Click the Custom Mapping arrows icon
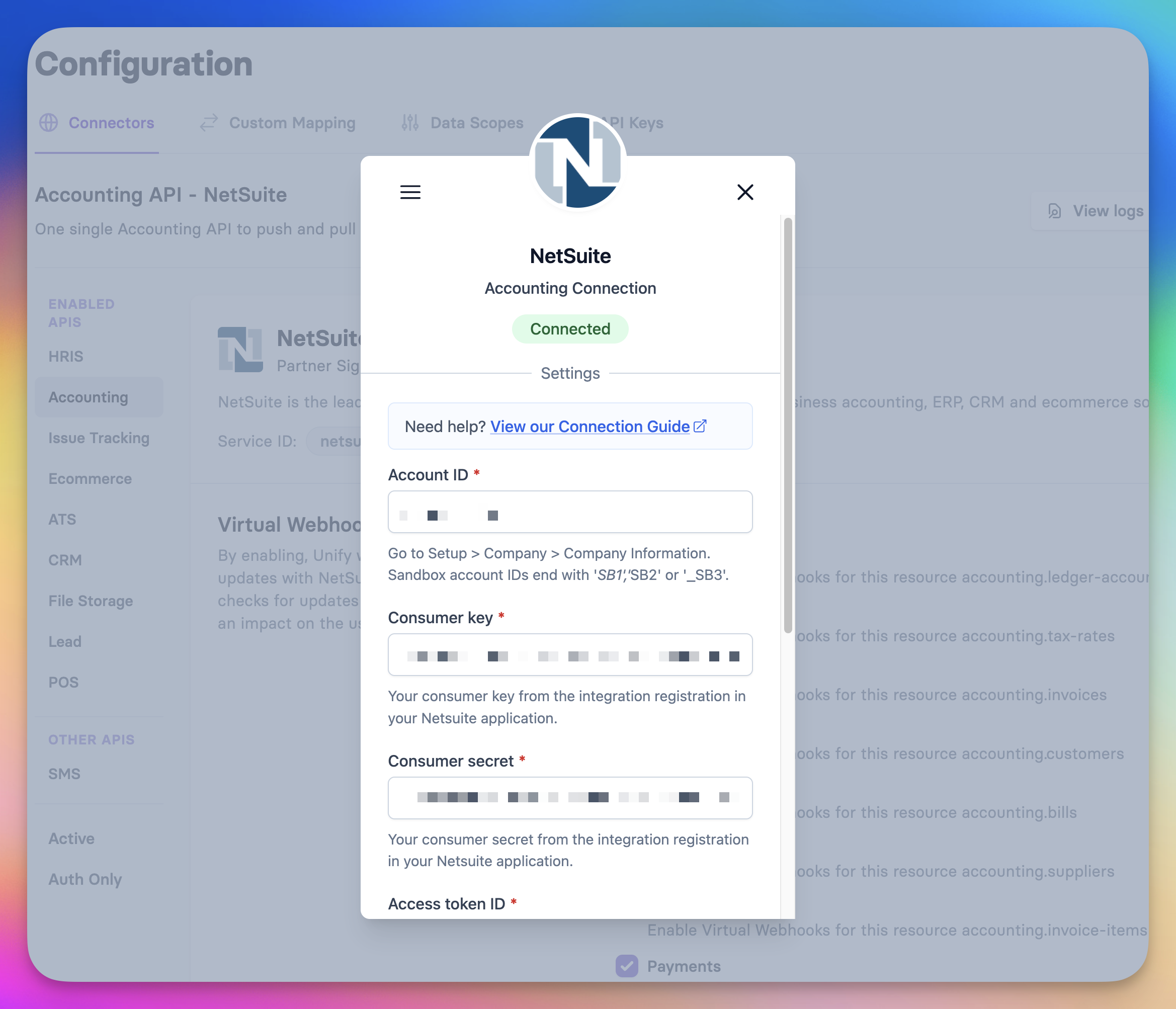The height and width of the screenshot is (1009, 1176). pyautogui.click(x=209, y=123)
